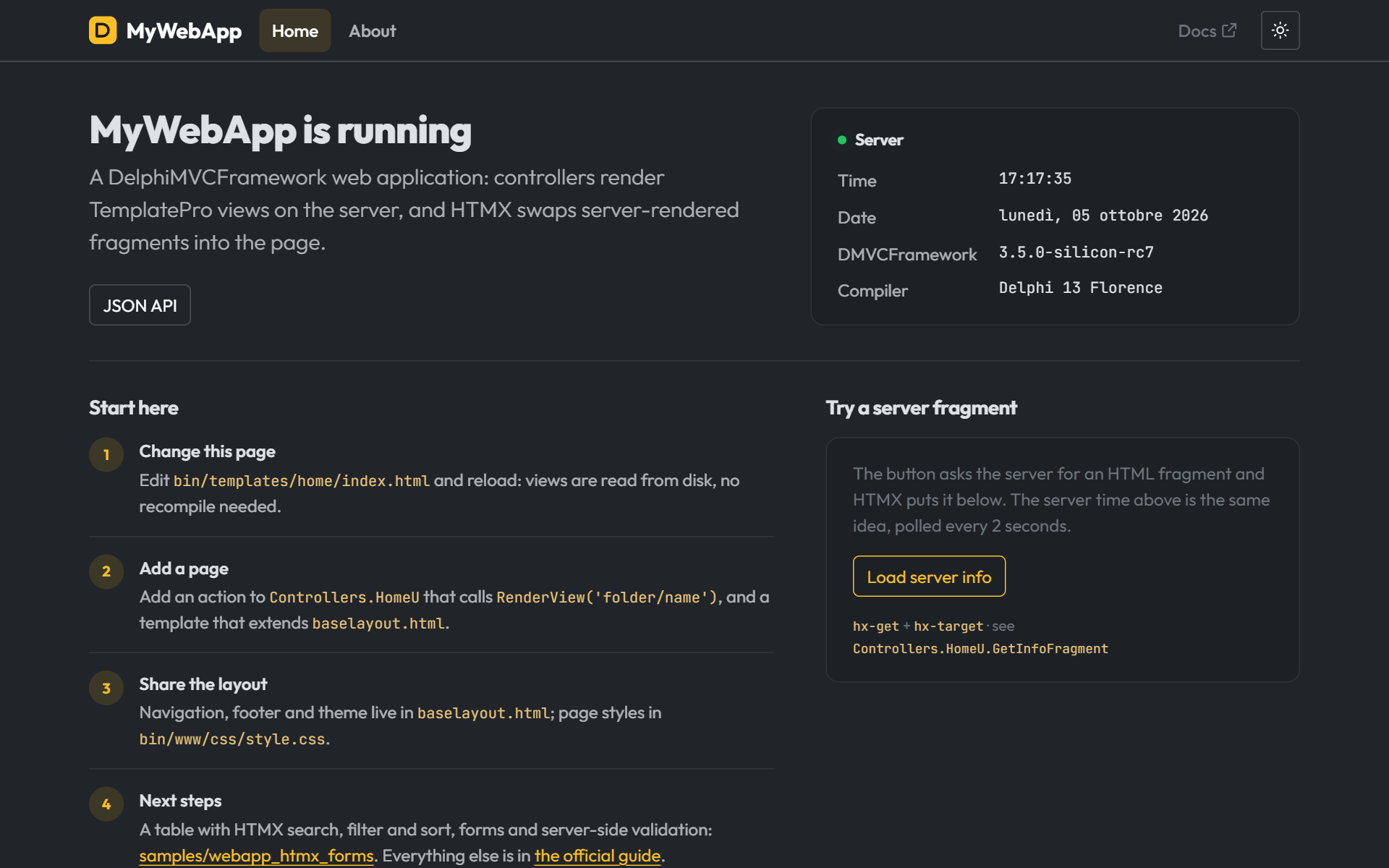The image size is (1389, 868).
Task: Click code path bin/templates/home/index.html
Action: [302, 481]
